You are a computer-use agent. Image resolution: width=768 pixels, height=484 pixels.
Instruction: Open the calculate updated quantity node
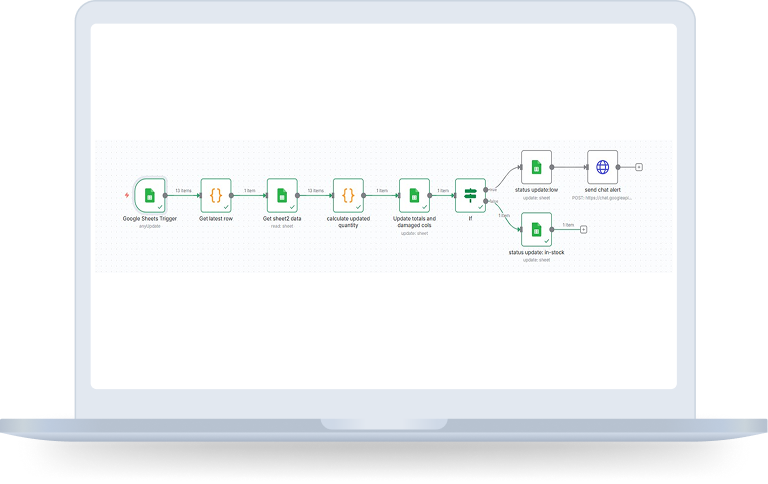348,194
